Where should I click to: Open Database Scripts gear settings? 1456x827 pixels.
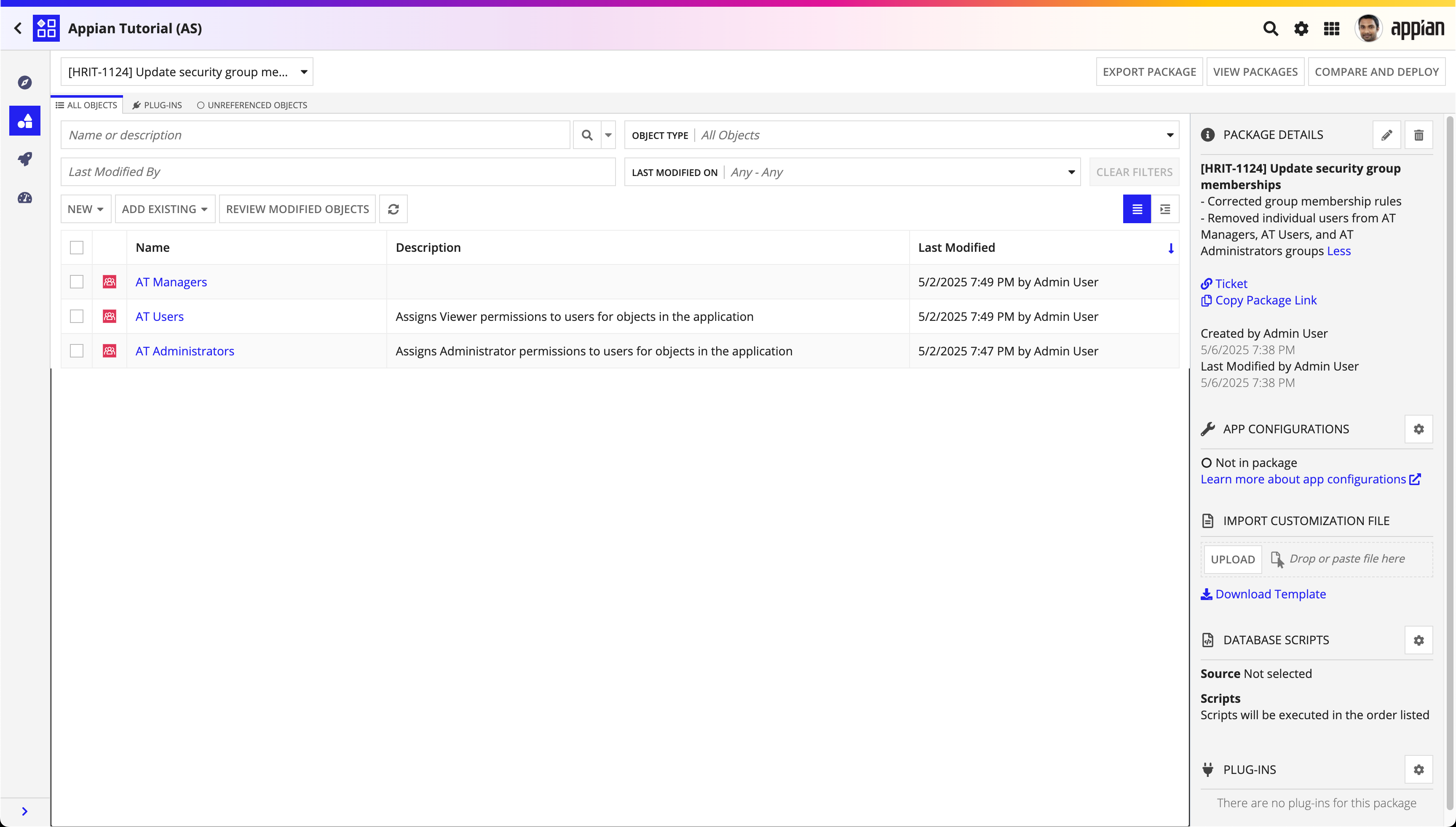click(1419, 640)
